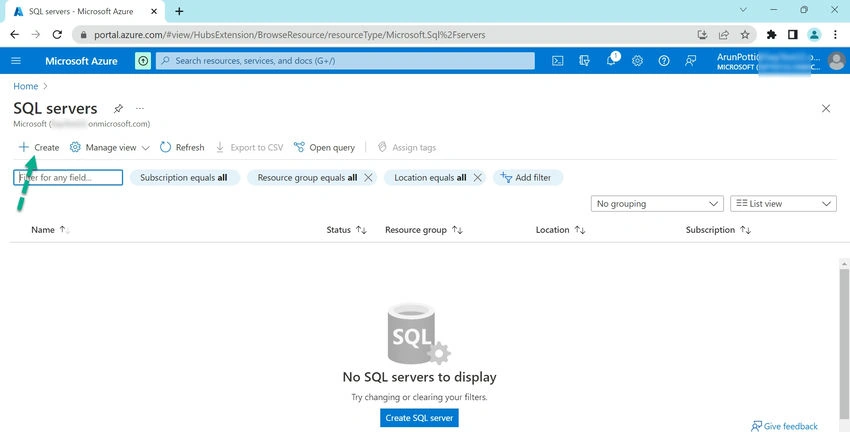Click Refresh in the command bar

182,147
